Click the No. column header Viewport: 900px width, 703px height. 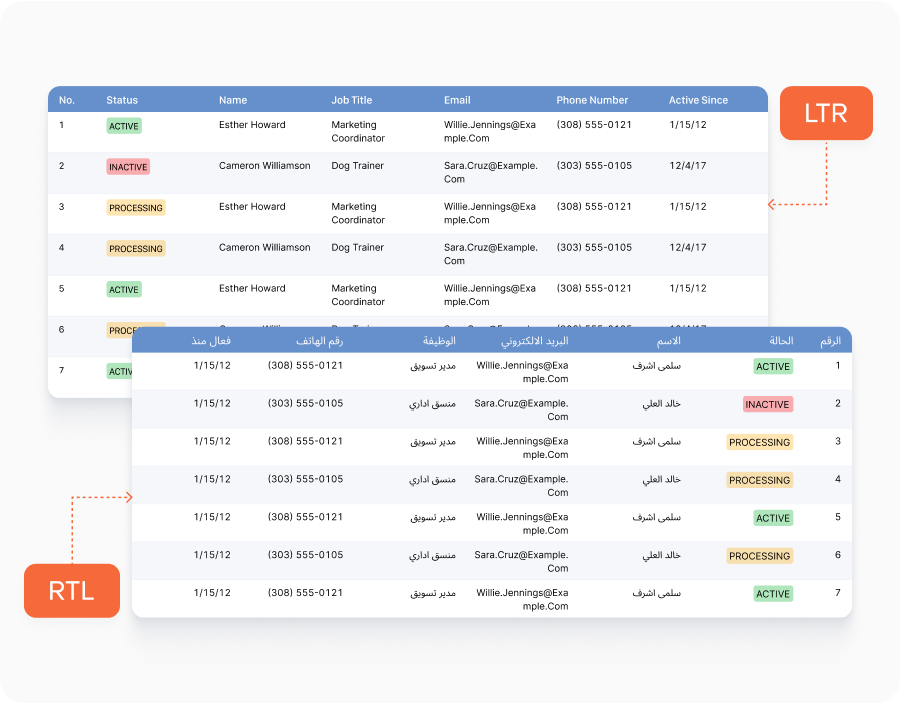[x=67, y=100]
